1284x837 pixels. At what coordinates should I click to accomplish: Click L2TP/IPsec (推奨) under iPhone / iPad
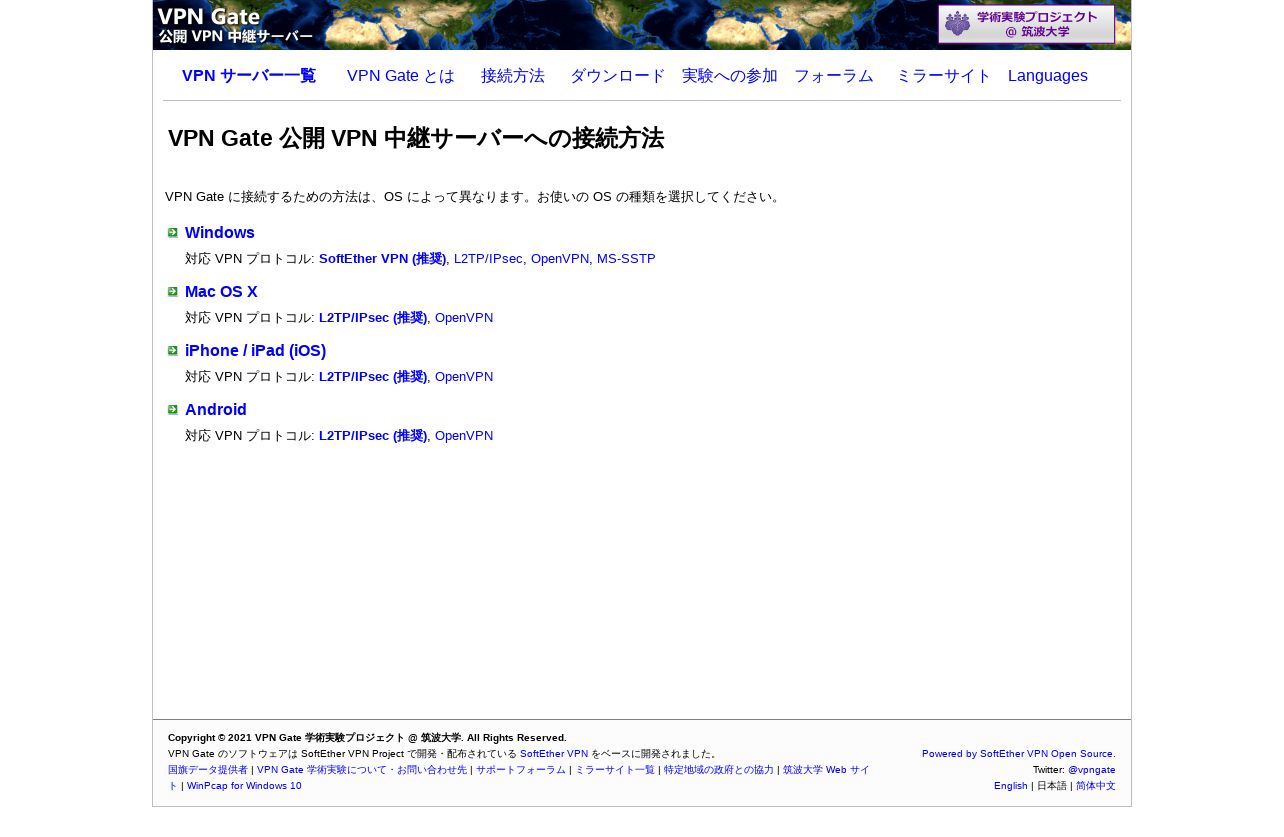tap(373, 377)
